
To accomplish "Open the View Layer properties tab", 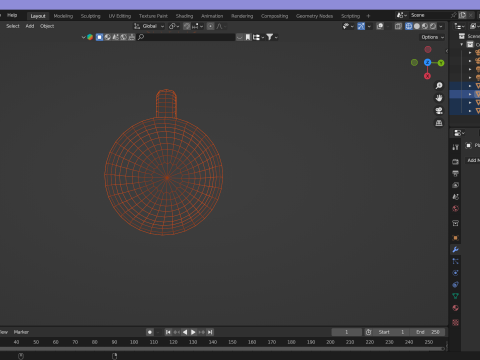I will coord(455,185).
